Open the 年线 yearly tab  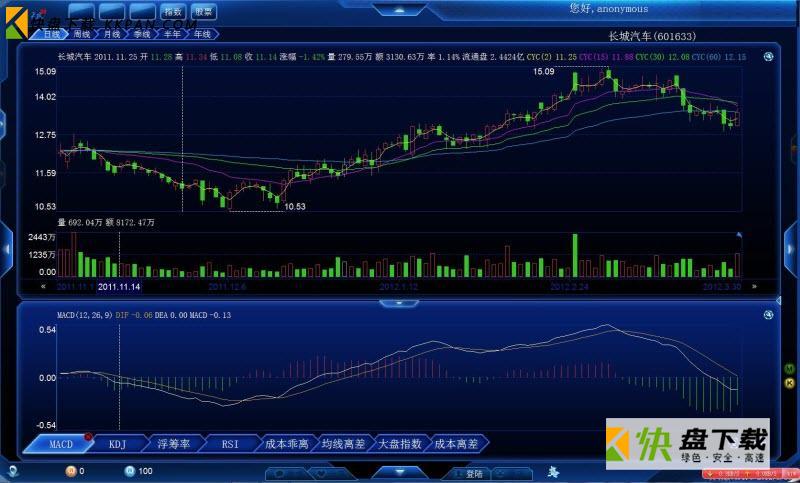pos(202,34)
